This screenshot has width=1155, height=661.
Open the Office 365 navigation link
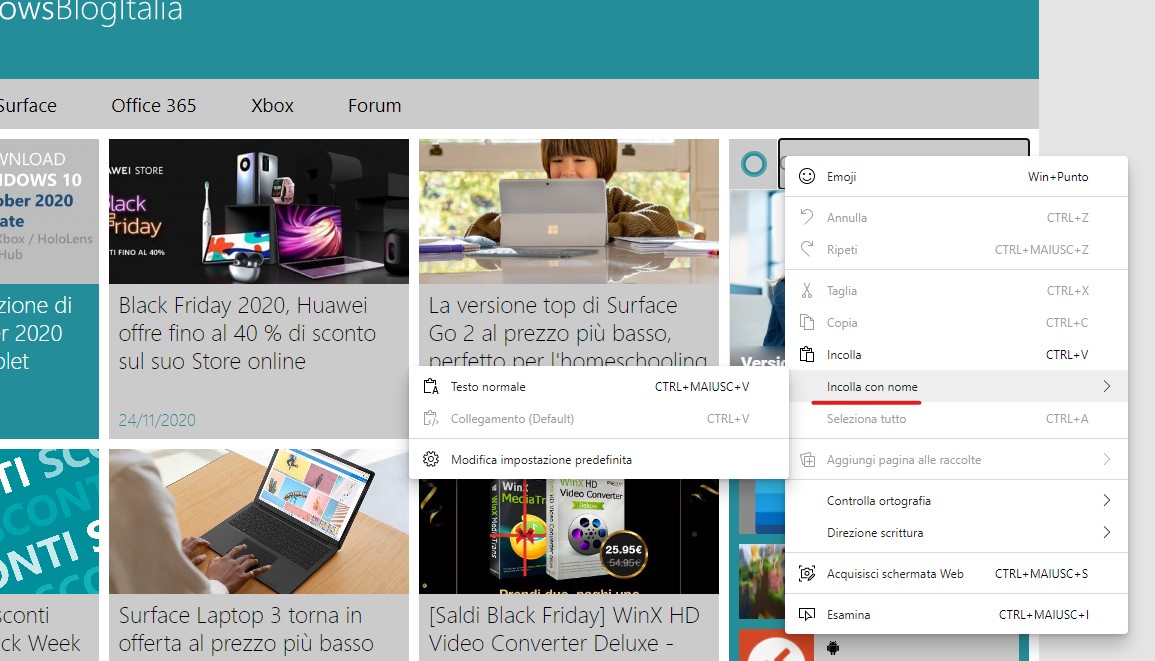tap(154, 105)
